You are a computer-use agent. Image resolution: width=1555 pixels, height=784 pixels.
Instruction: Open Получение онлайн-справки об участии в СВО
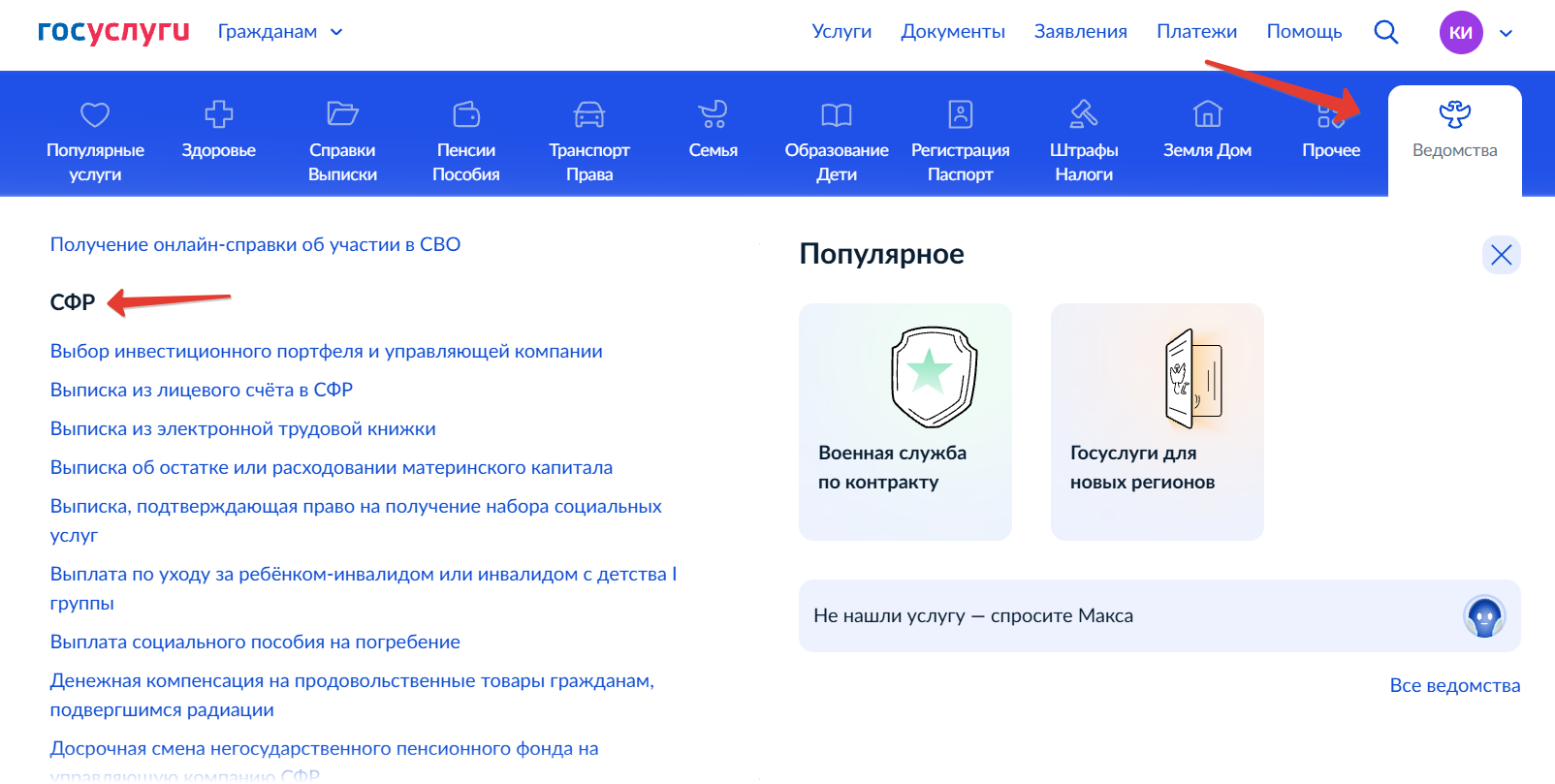[255, 244]
